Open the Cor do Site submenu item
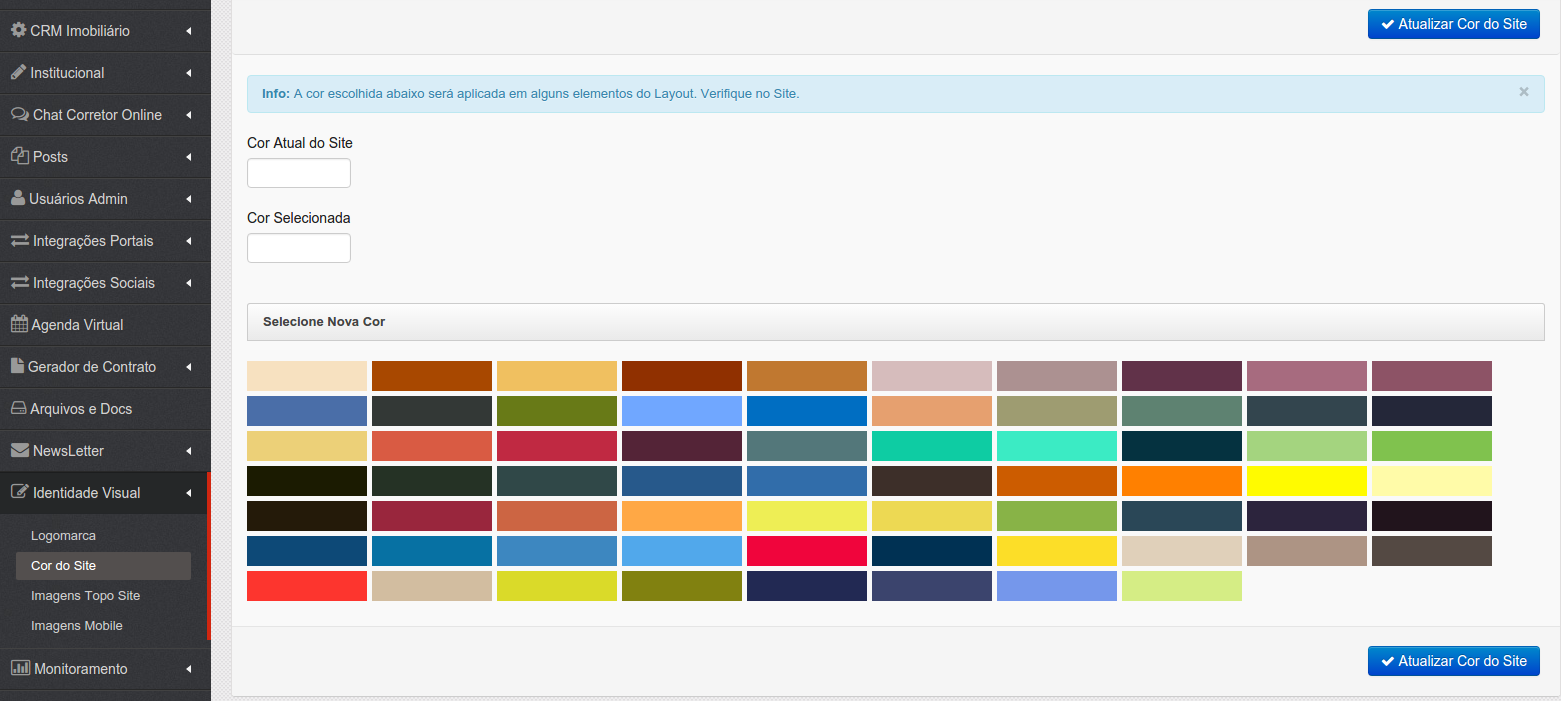 tap(103, 566)
